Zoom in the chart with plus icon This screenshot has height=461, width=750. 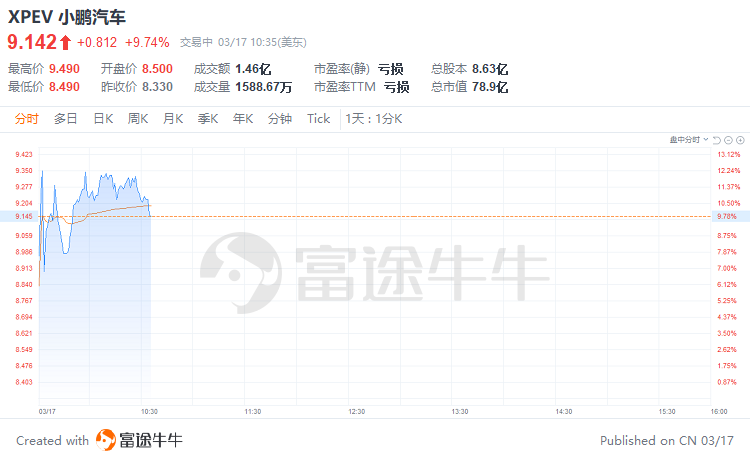click(740, 140)
